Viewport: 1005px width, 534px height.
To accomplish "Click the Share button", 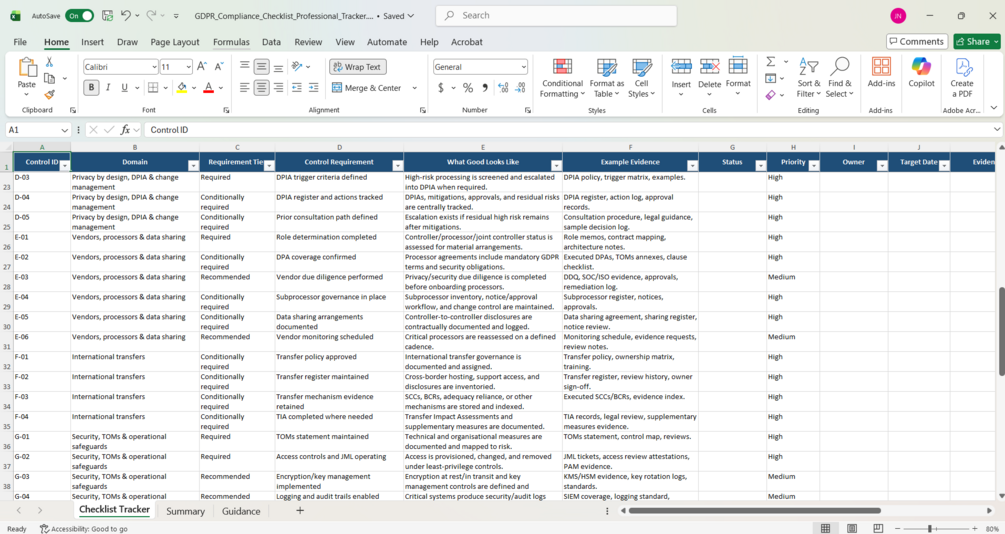I will coord(977,42).
